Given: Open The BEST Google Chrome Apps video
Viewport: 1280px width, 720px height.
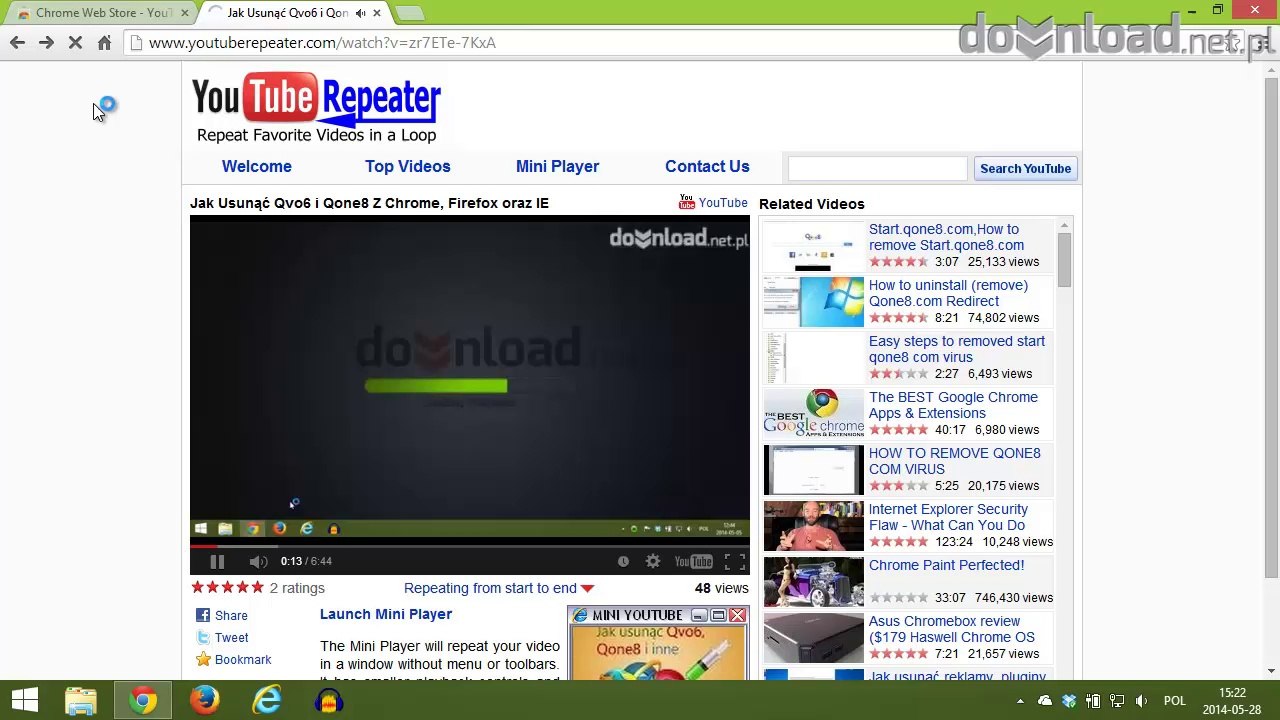Looking at the screenshot, I should point(953,405).
